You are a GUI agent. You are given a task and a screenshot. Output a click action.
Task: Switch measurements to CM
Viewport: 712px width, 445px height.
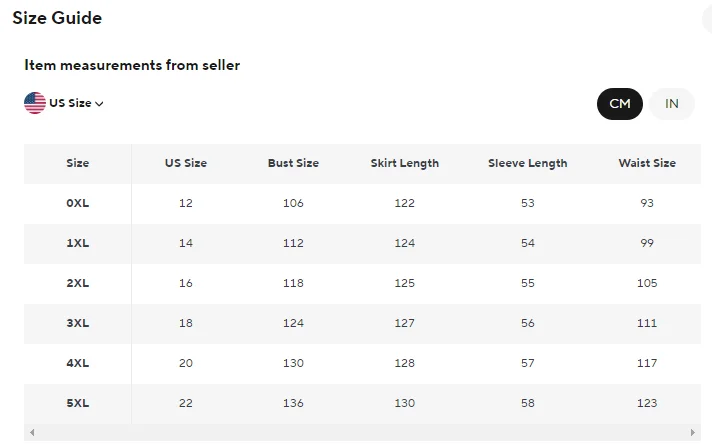(x=620, y=104)
